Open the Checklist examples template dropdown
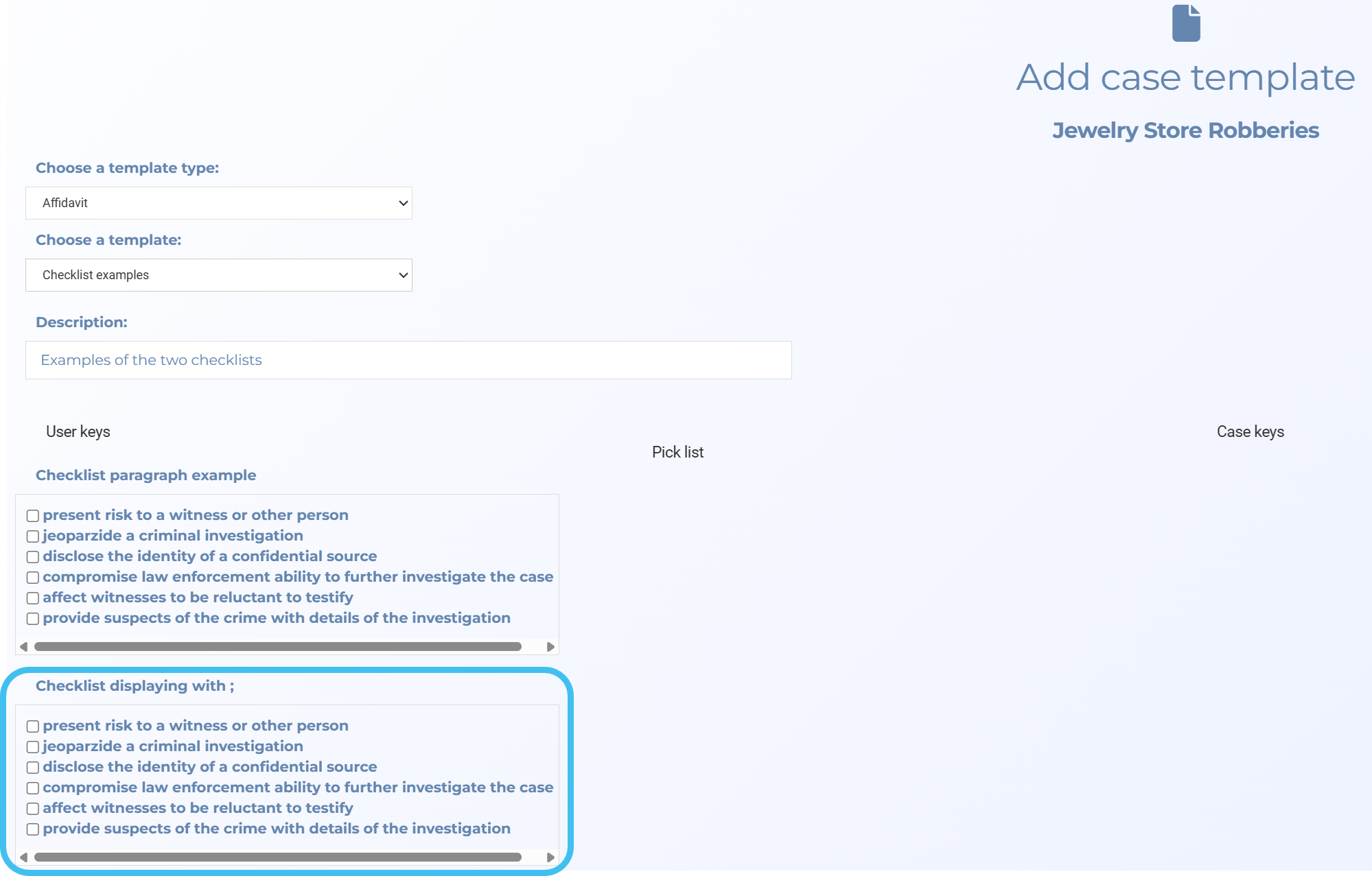 (218, 275)
